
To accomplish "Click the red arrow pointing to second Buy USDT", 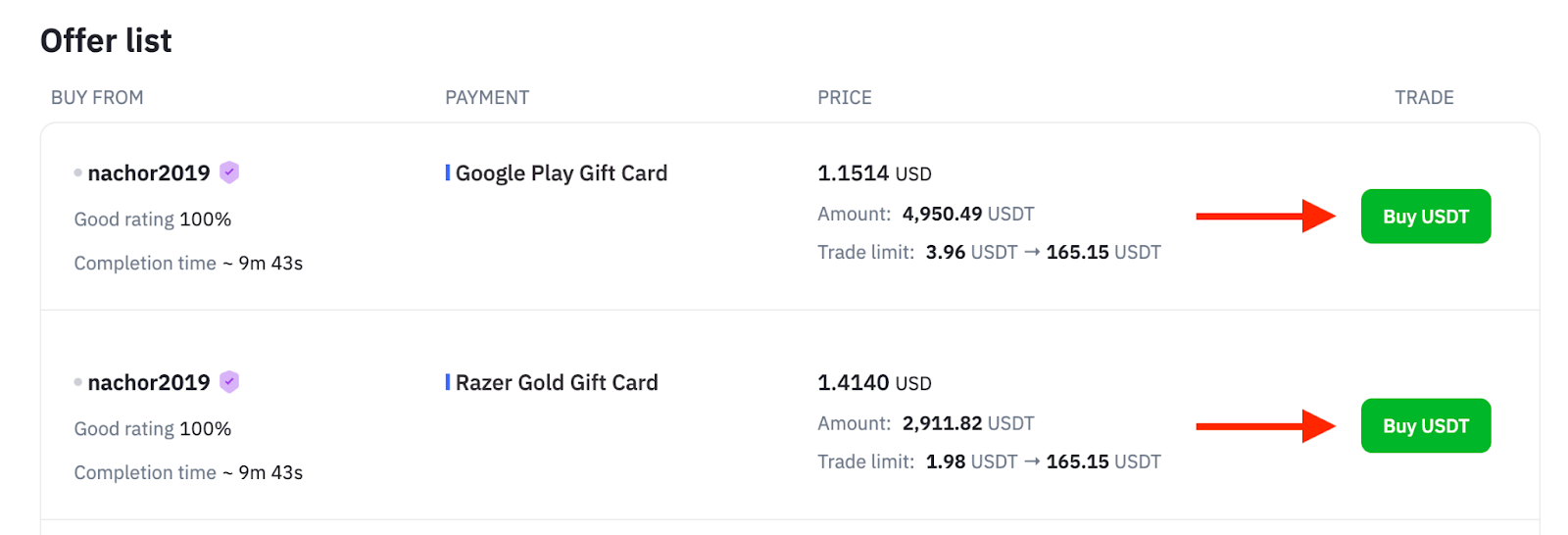I will click(x=1266, y=425).
